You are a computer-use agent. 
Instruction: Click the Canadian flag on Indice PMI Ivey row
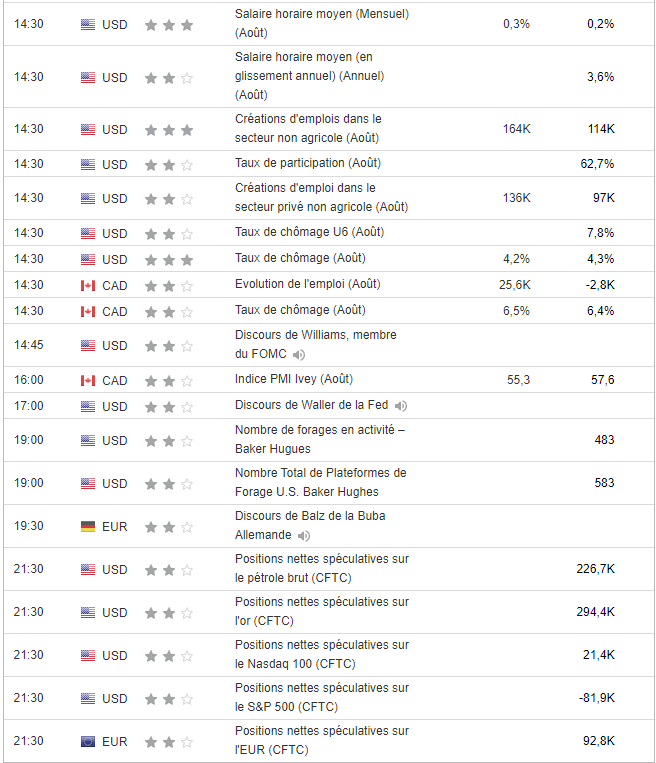[88, 380]
